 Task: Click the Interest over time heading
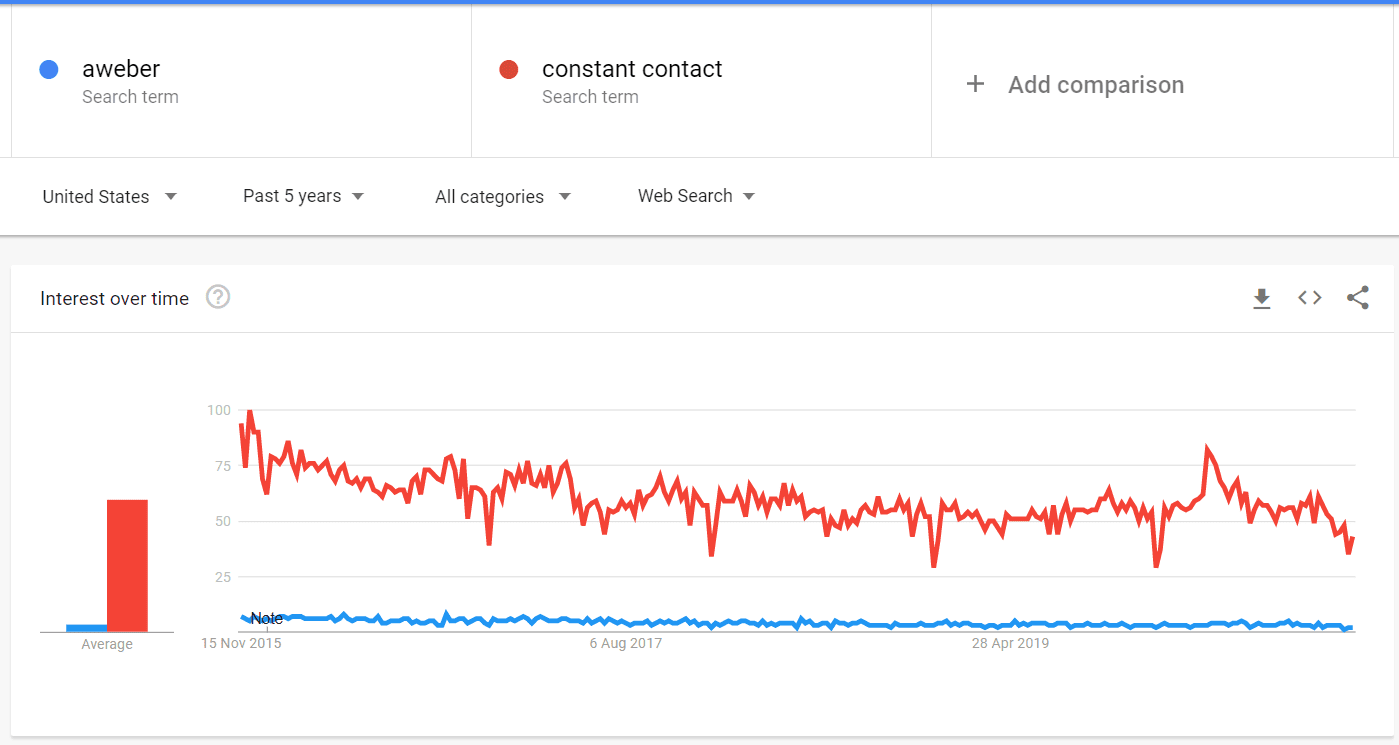114,298
